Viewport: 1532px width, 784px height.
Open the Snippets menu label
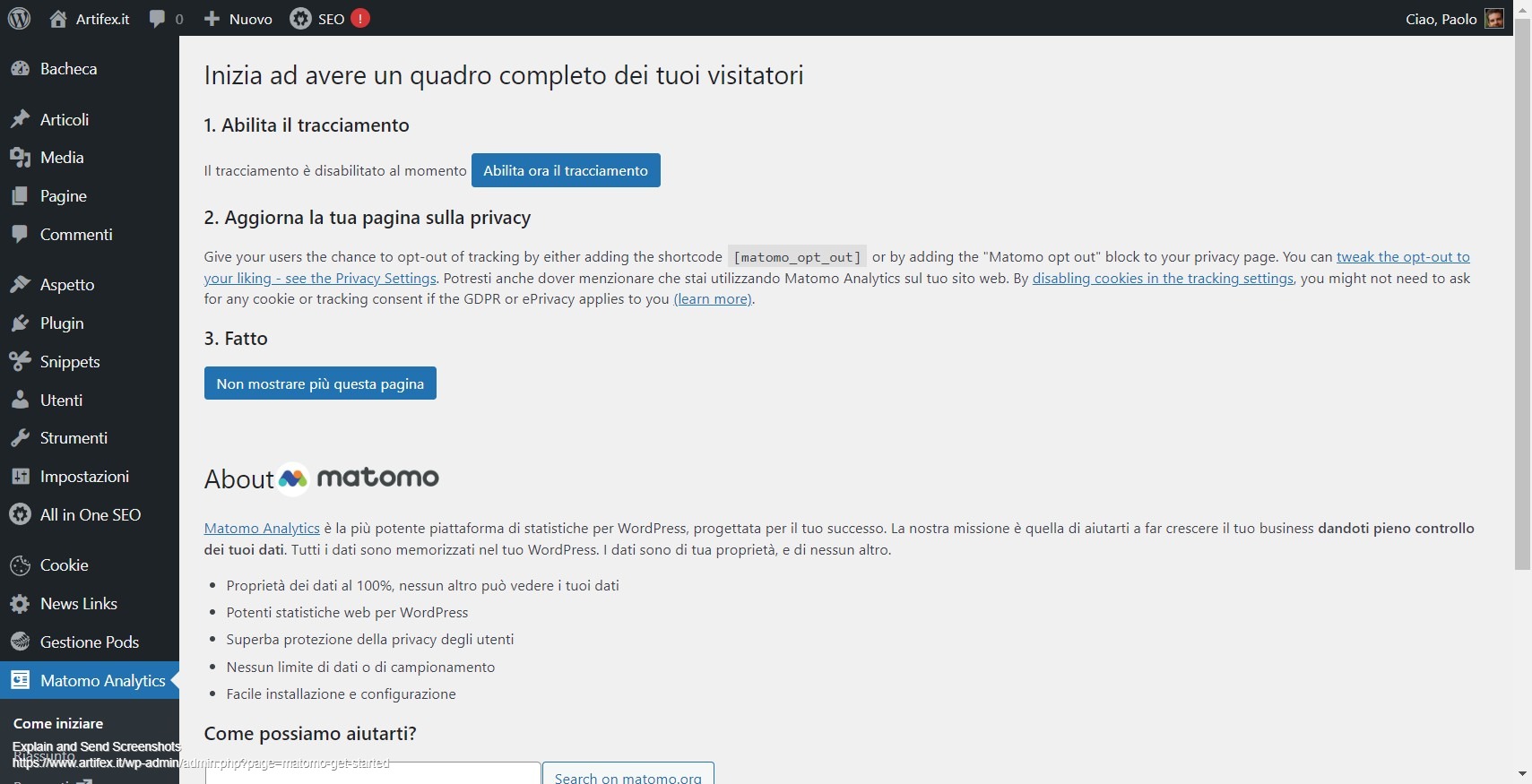coord(70,362)
